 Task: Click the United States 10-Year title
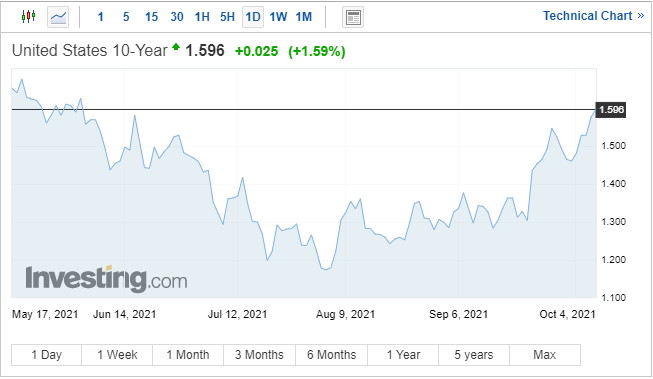click(90, 51)
